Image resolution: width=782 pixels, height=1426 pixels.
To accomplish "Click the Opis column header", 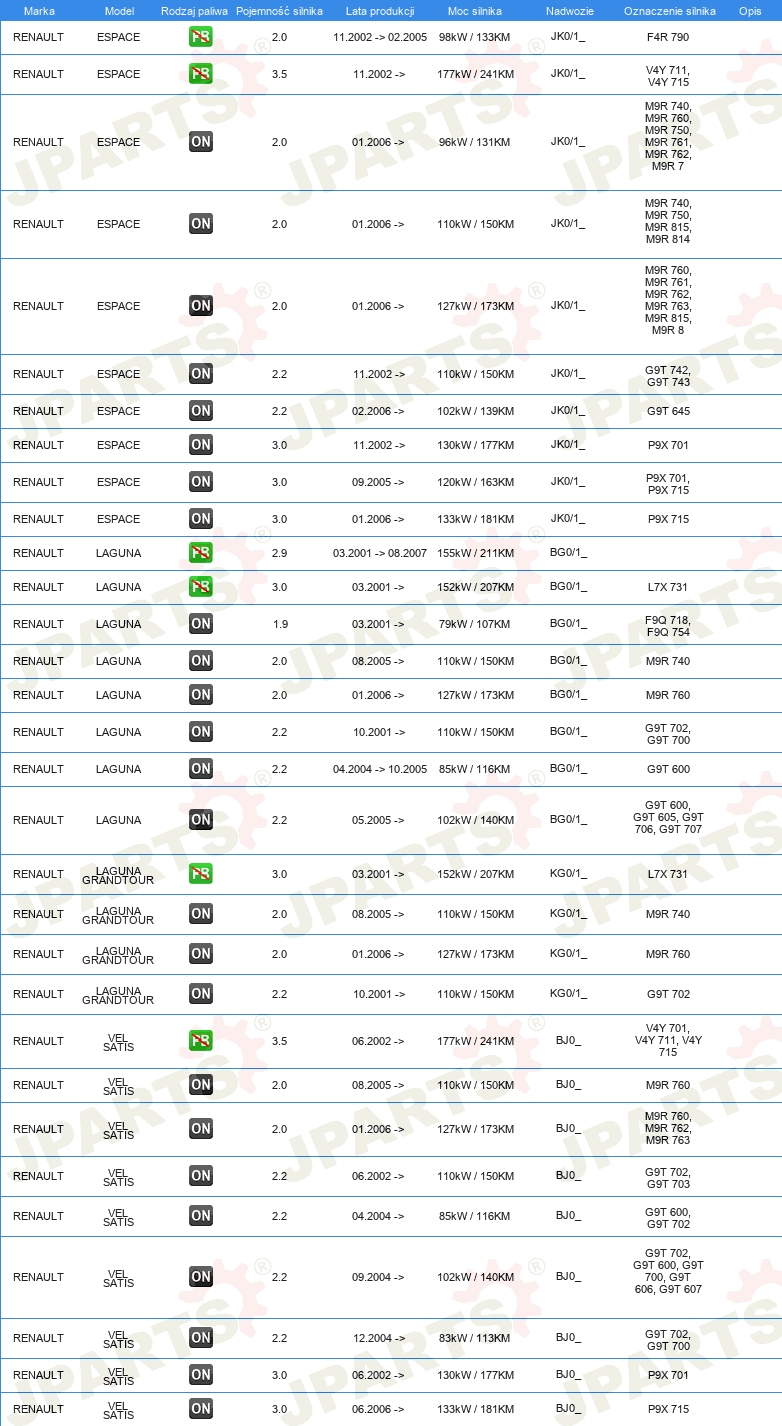I will click(750, 11).
